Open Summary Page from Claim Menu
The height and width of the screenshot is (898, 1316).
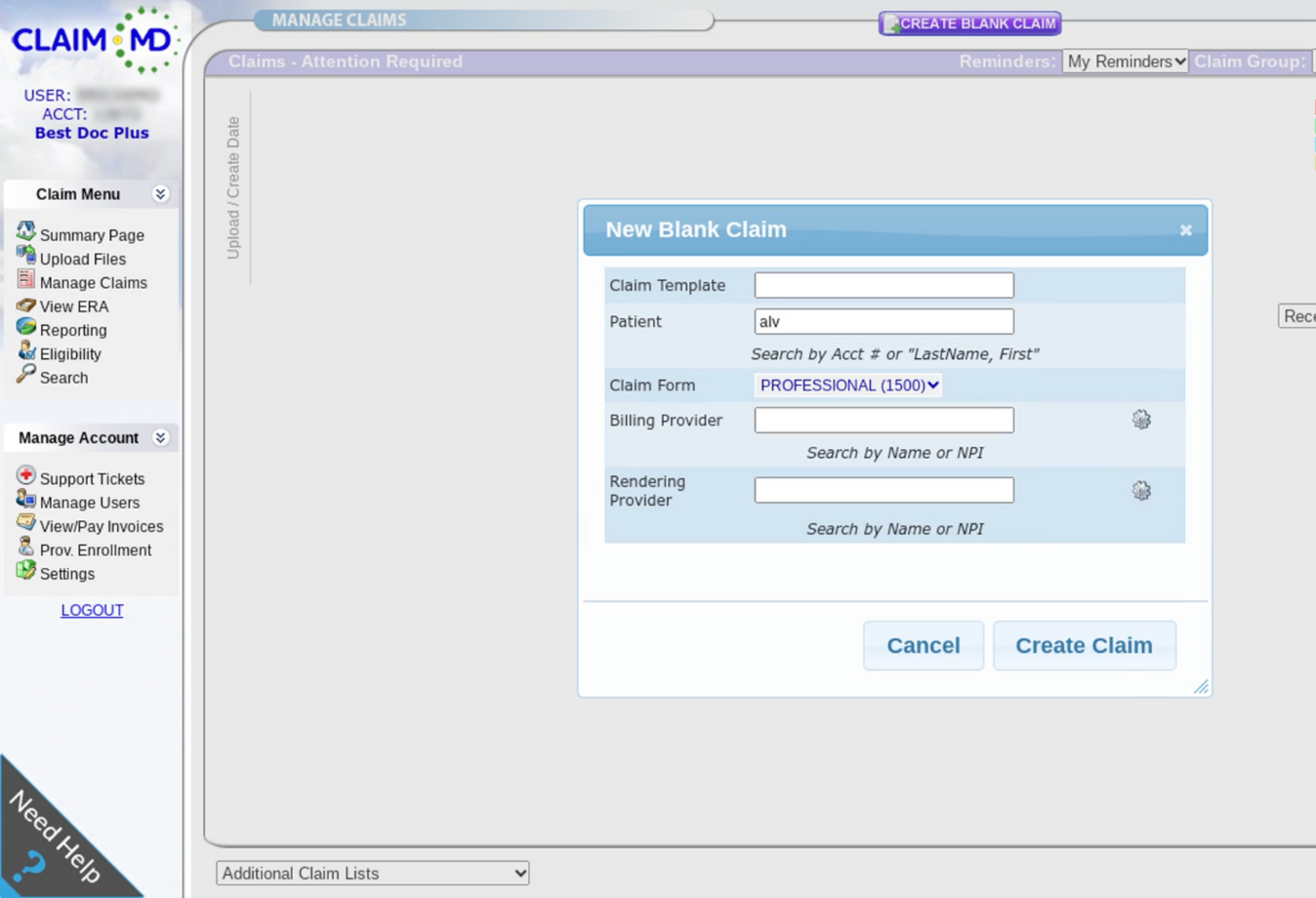click(92, 235)
